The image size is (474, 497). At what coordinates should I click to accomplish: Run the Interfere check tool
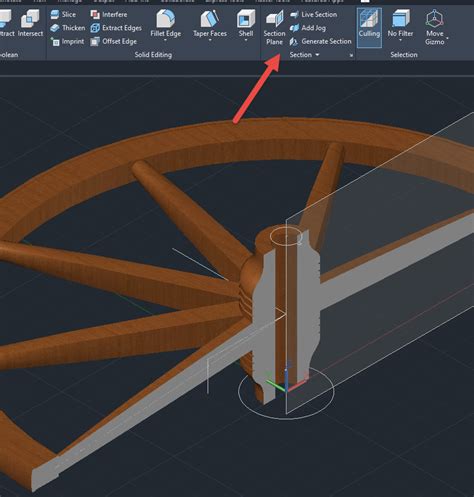click(x=109, y=14)
